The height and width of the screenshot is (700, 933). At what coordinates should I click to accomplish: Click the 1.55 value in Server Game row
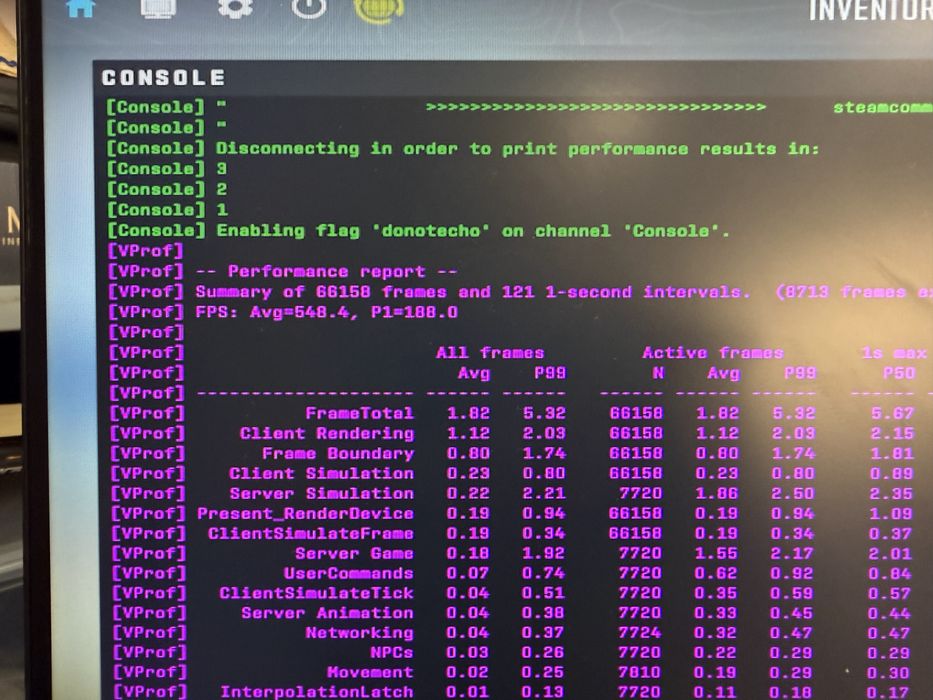pyautogui.click(x=716, y=554)
